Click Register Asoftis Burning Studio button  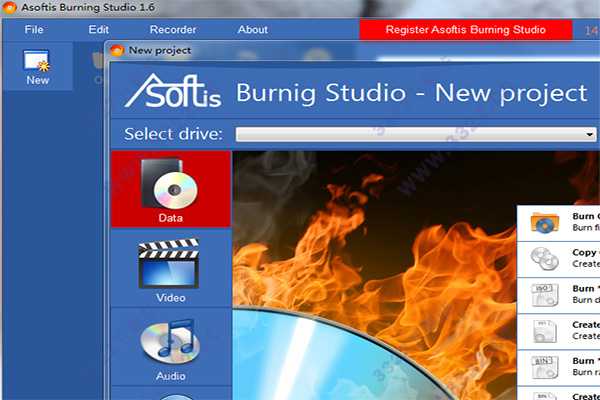tap(466, 29)
